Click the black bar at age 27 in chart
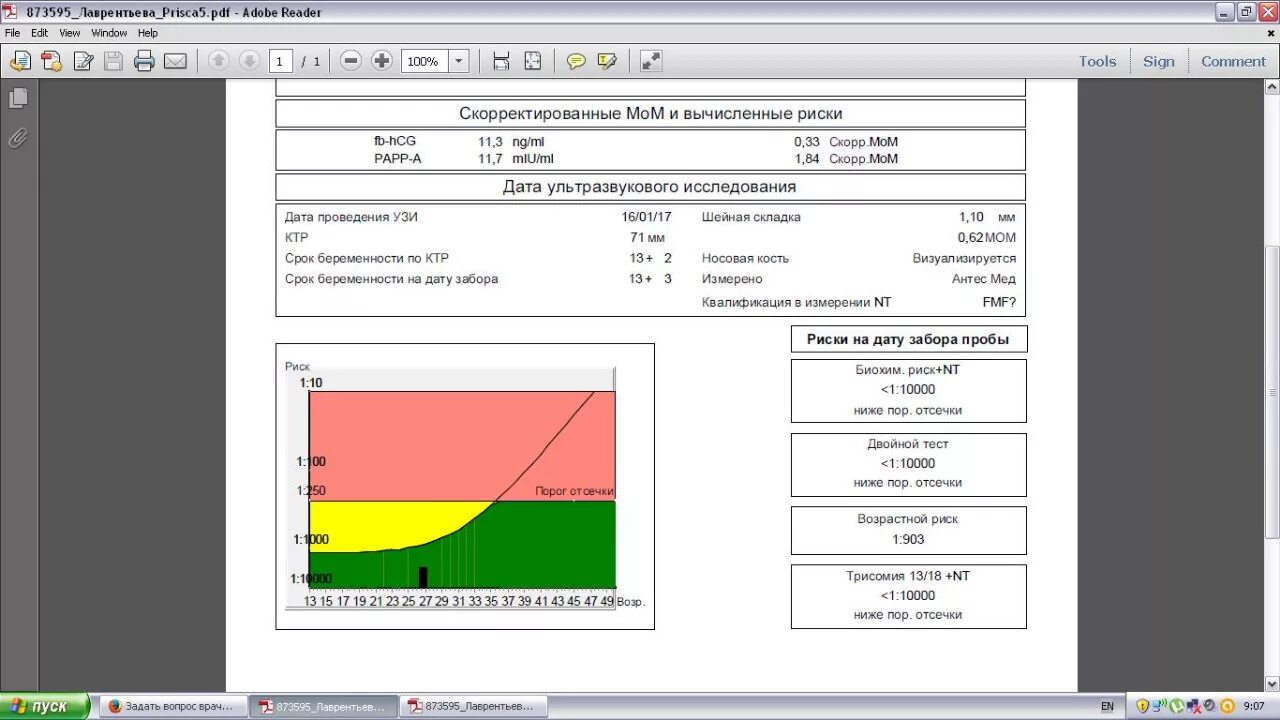This screenshot has width=1280, height=720. [423, 577]
